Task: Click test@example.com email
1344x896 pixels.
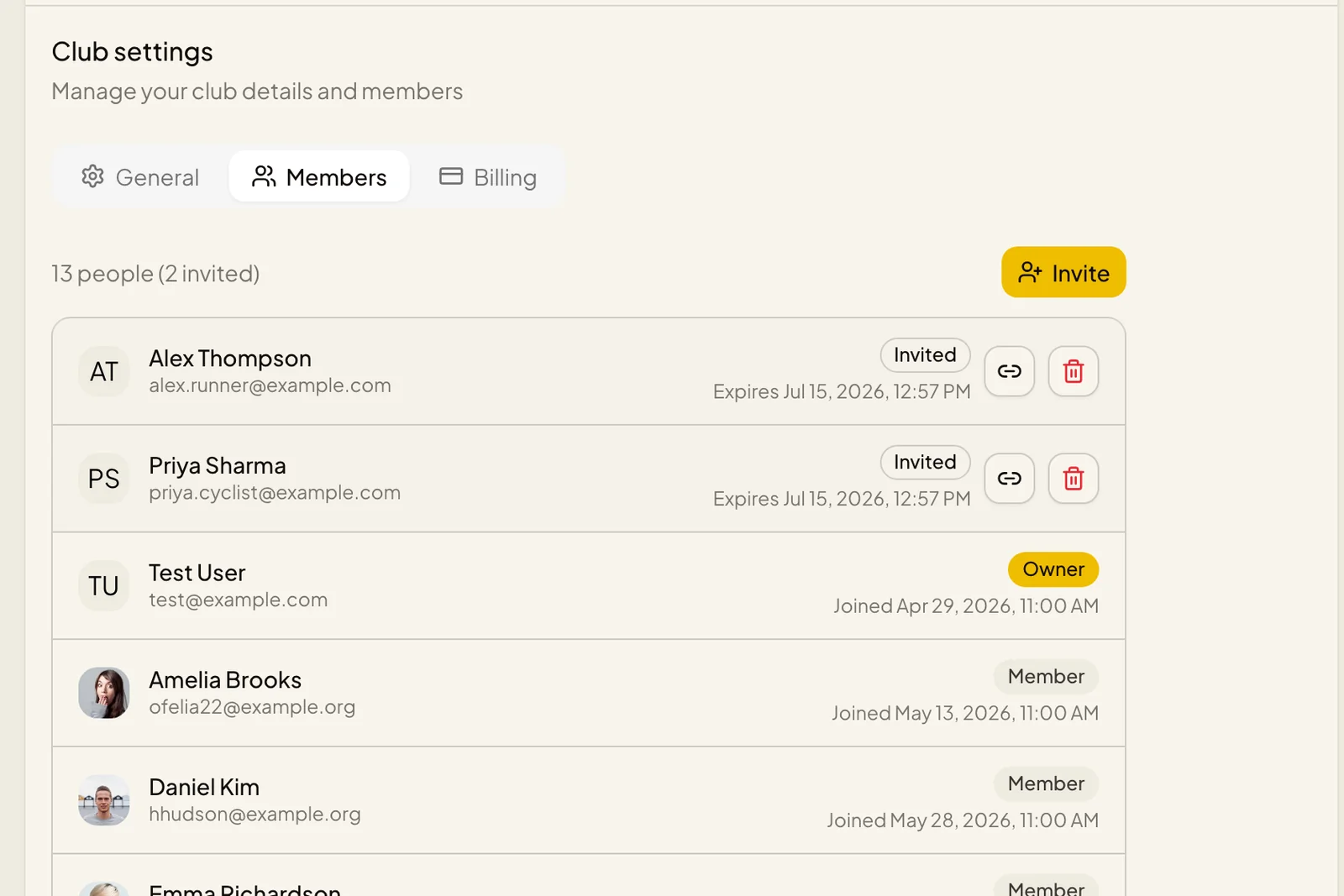Action: (239, 600)
